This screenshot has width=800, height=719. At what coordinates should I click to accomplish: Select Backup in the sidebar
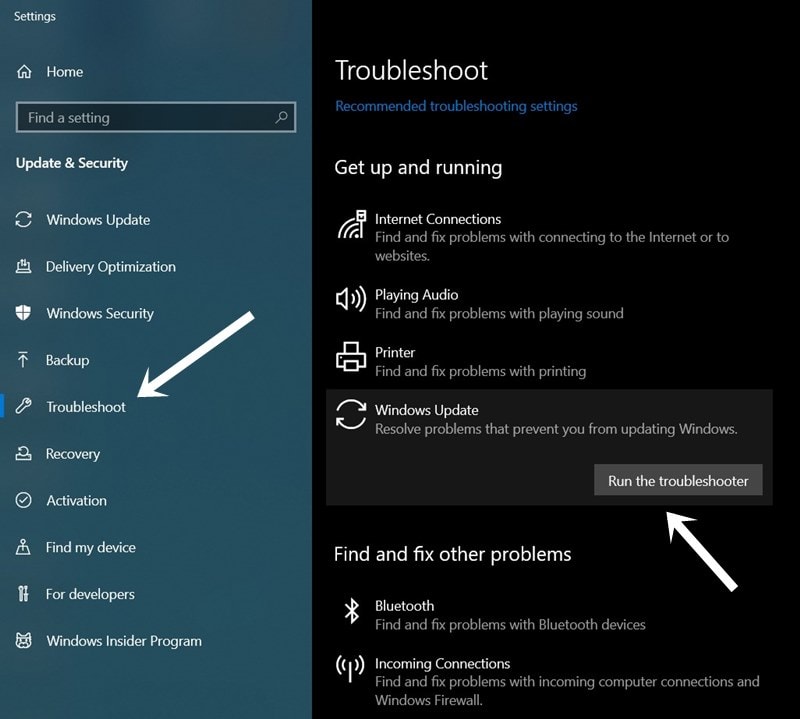pos(67,360)
